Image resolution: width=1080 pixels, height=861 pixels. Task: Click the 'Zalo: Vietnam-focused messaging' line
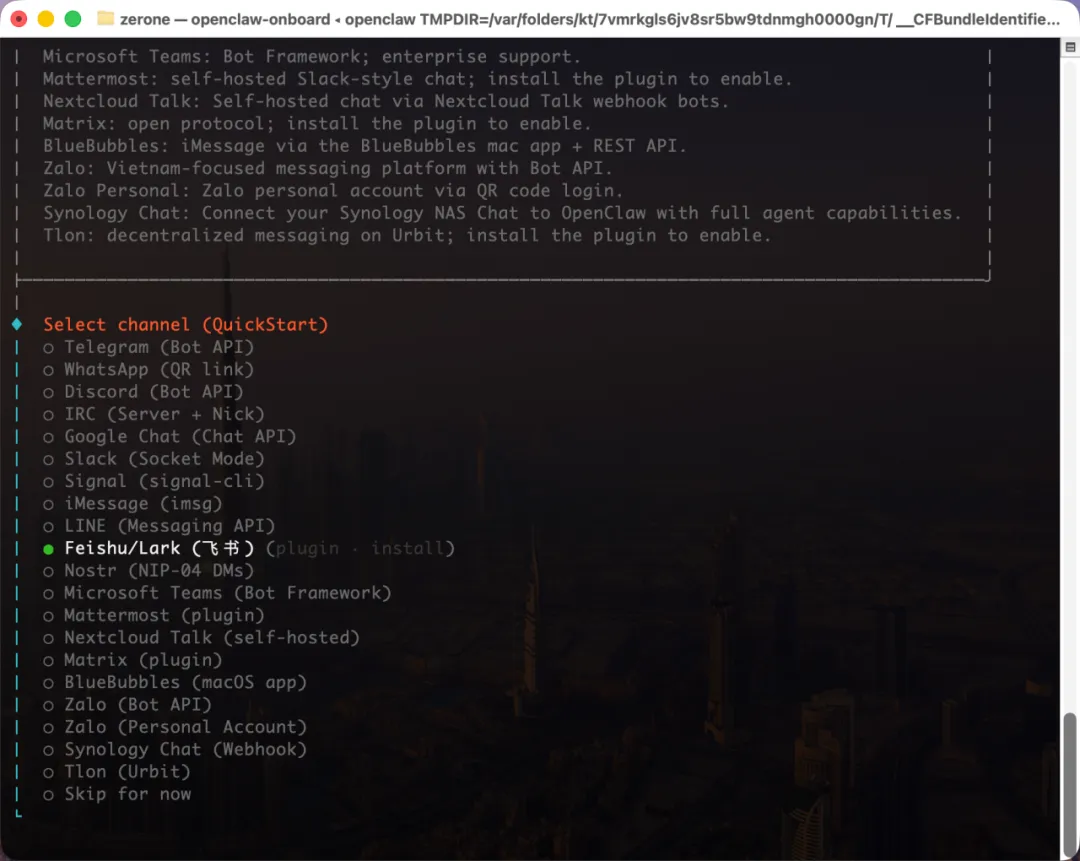coord(328,168)
